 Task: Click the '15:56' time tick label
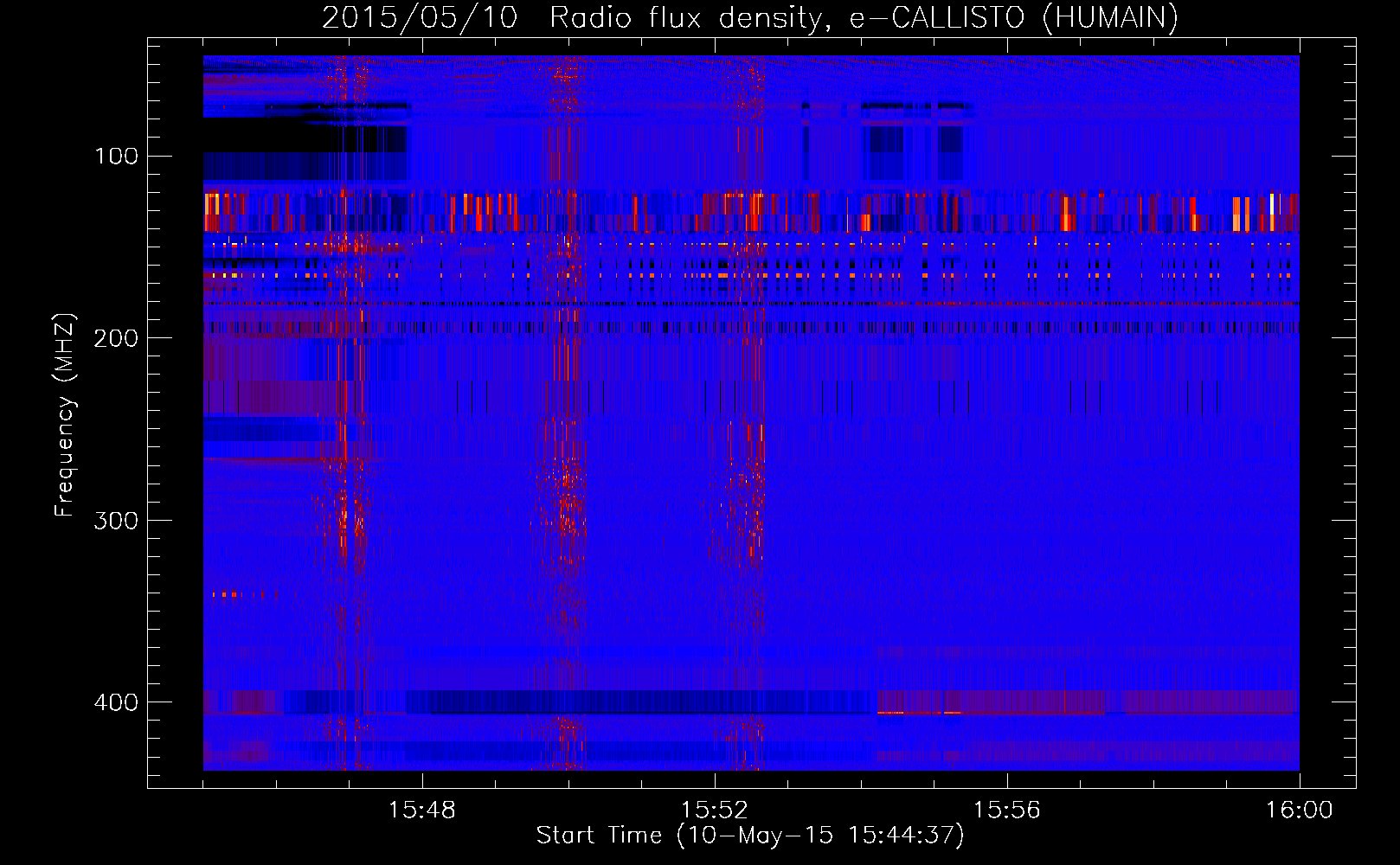(x=1007, y=811)
